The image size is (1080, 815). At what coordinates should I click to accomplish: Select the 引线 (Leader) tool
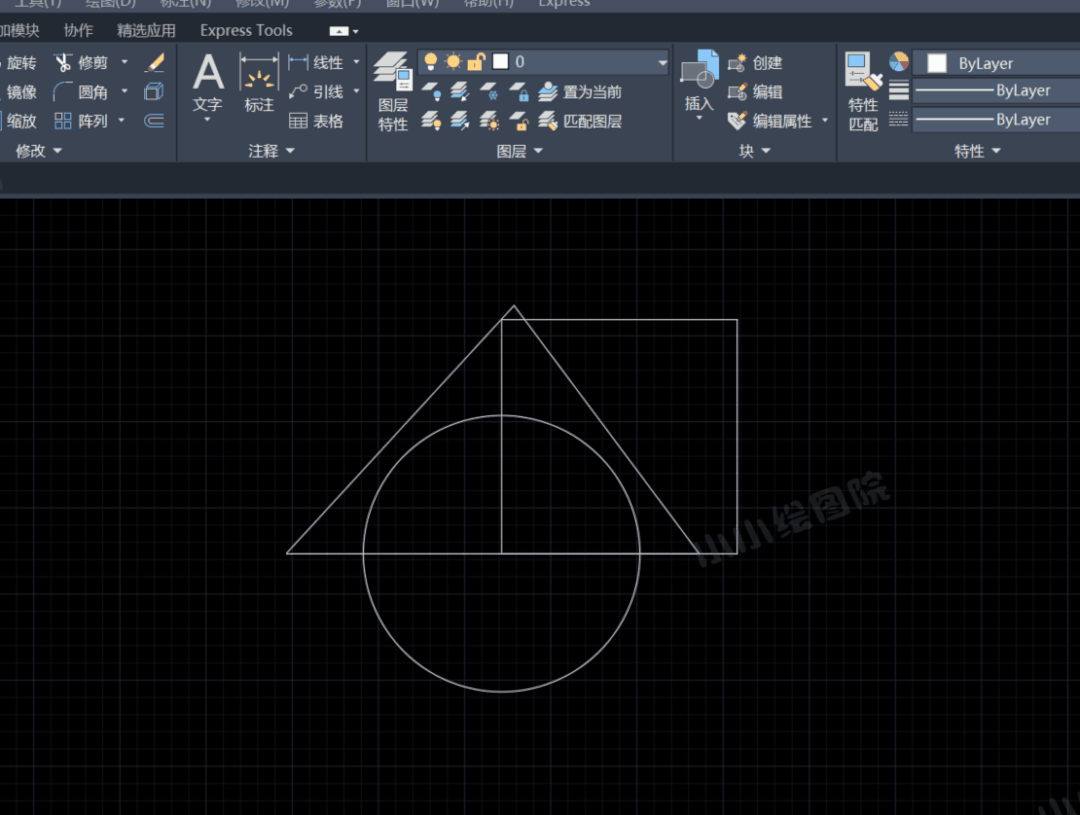tap(316, 92)
